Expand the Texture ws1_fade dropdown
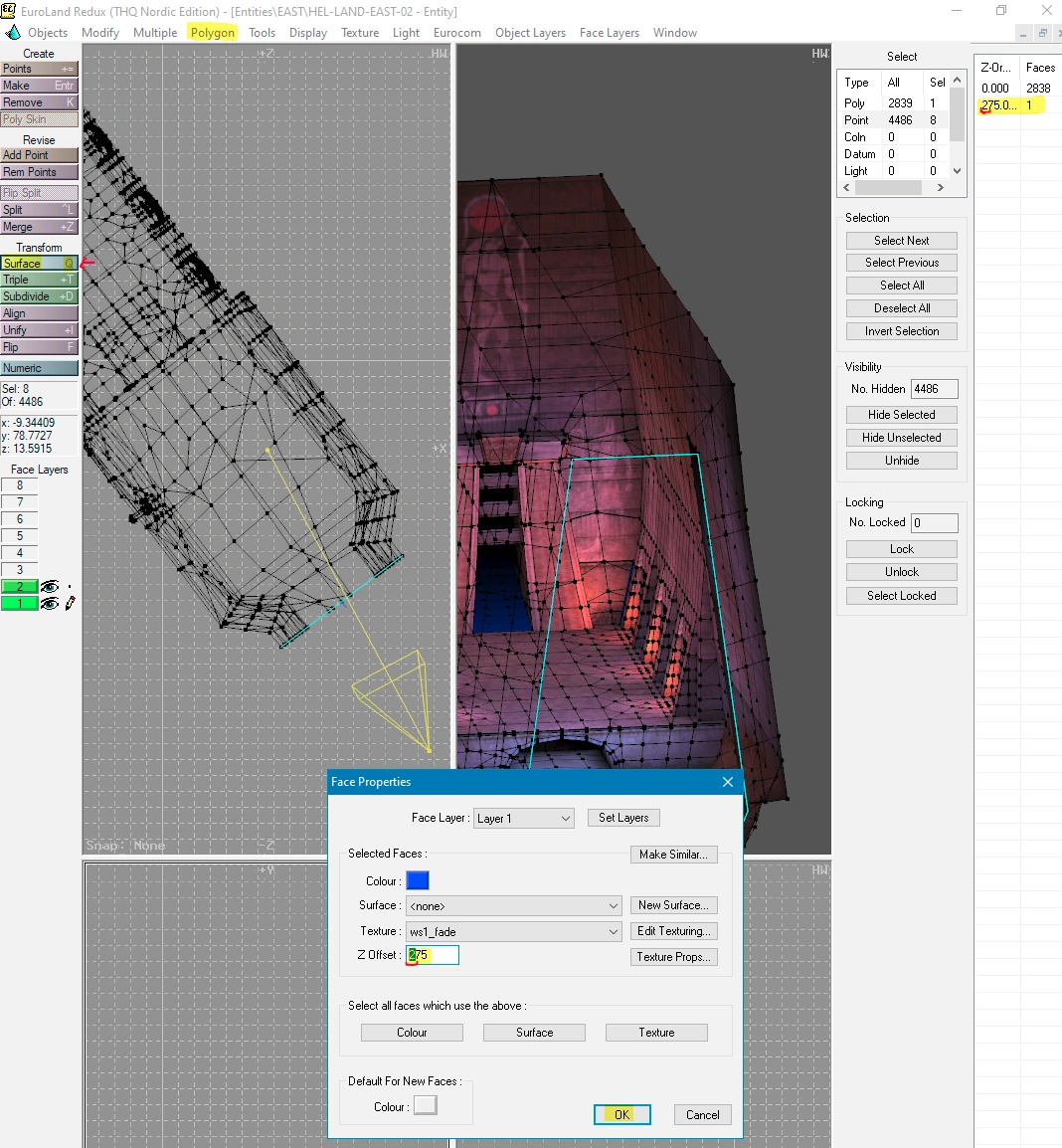 514,931
